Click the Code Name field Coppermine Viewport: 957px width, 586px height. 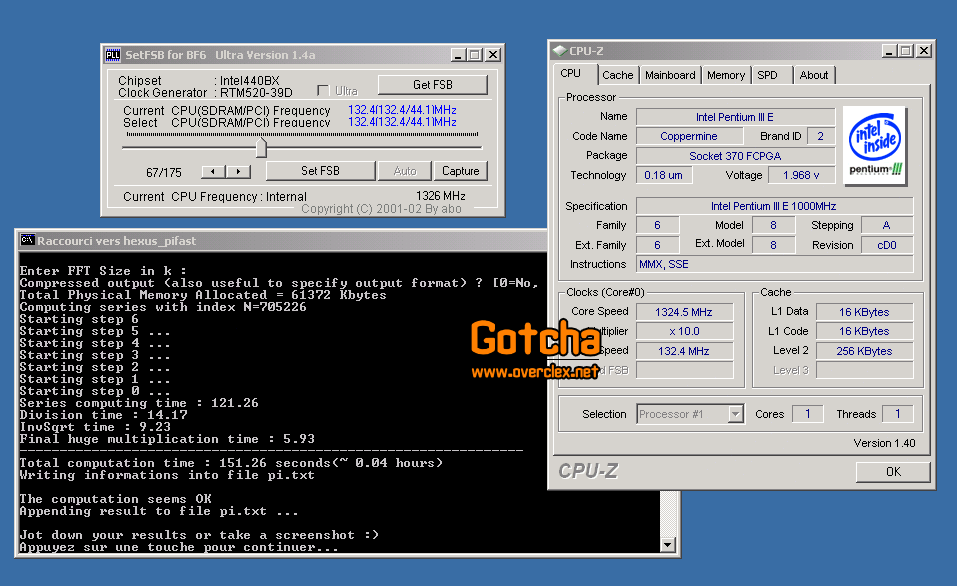(688, 136)
